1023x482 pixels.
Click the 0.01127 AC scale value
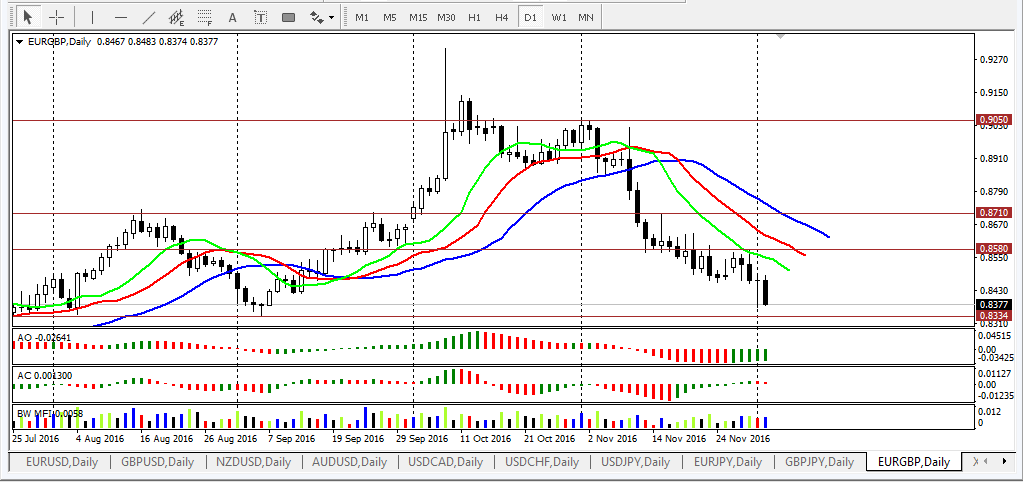(x=996, y=374)
